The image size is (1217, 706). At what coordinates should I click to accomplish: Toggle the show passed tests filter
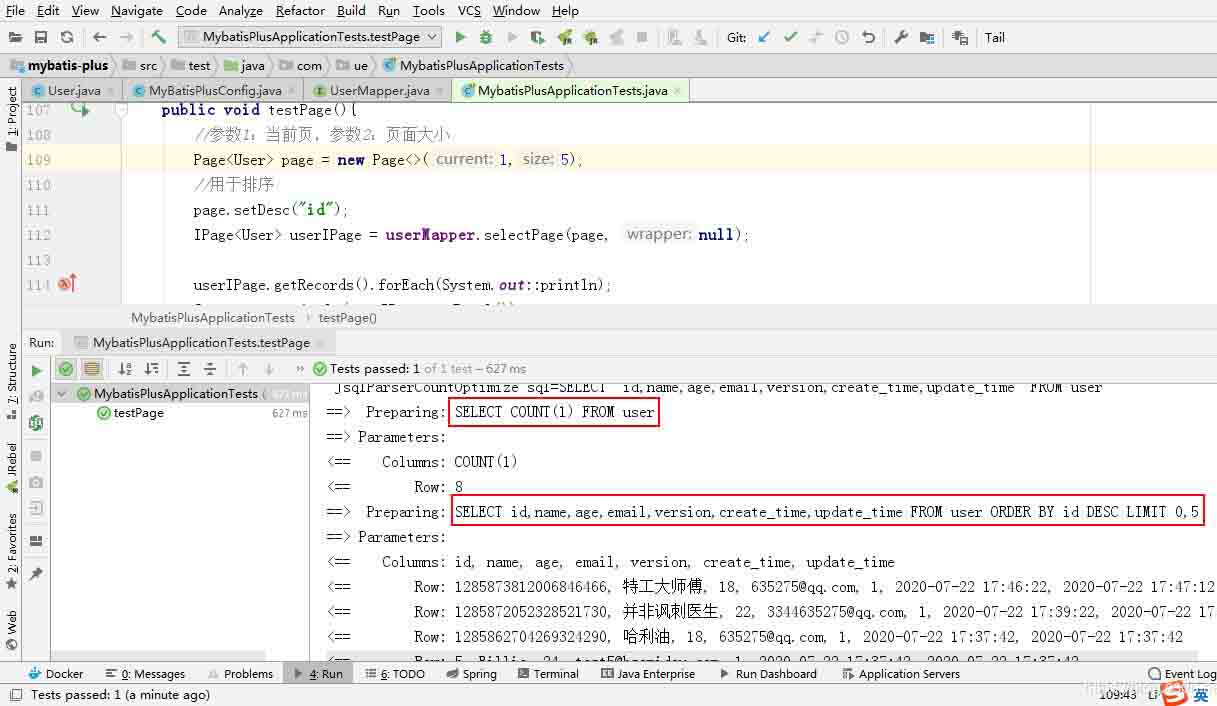66,369
